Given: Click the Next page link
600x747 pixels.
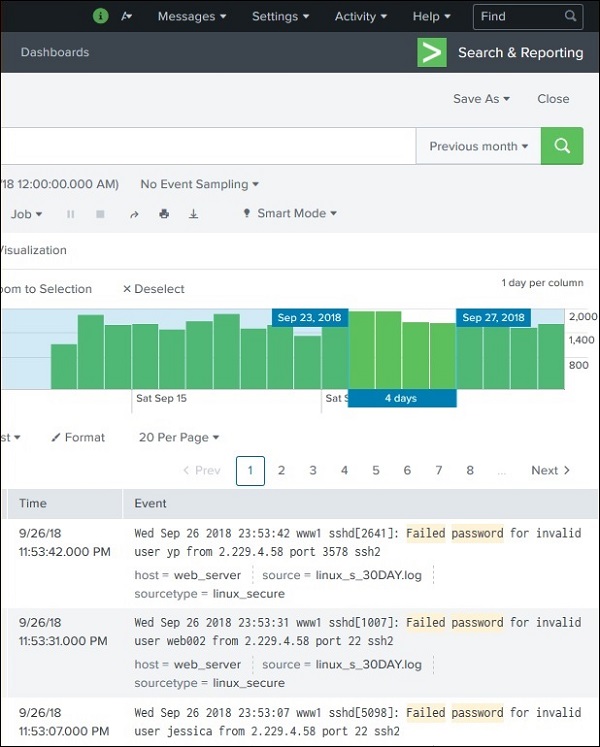Looking at the screenshot, I should [550, 470].
